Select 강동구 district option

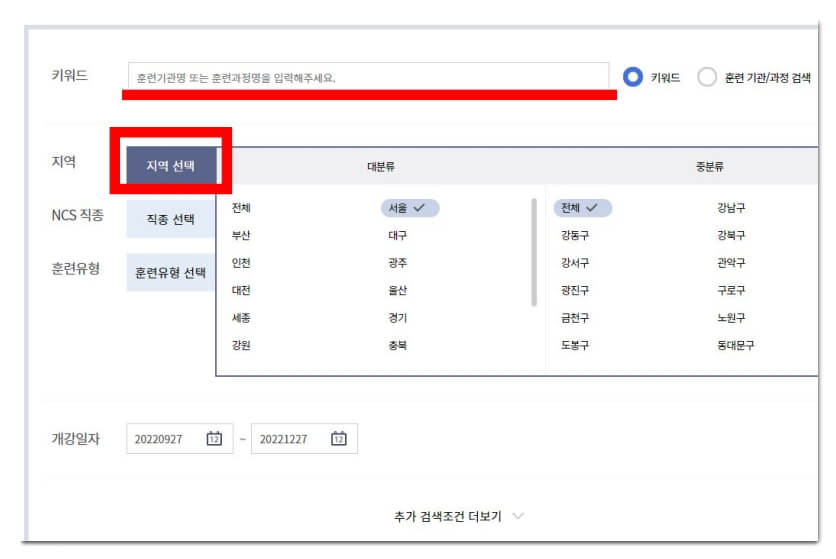[575, 235]
